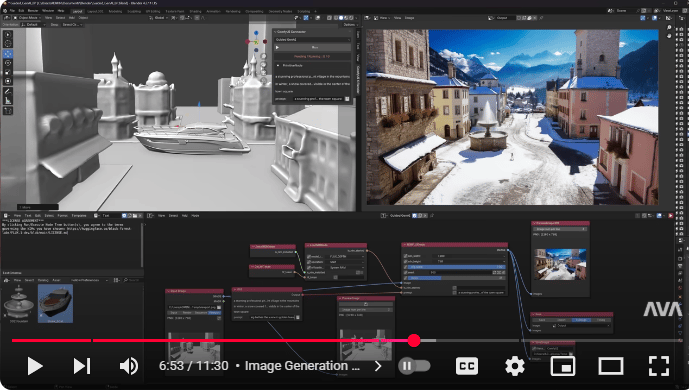Open Global transform orientation dropdown
Screen dimensions: 689x391
tap(159, 18)
